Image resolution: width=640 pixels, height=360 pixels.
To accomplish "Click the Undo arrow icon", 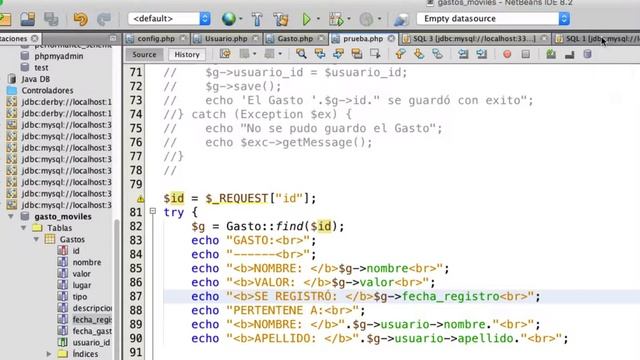I will tap(80, 19).
